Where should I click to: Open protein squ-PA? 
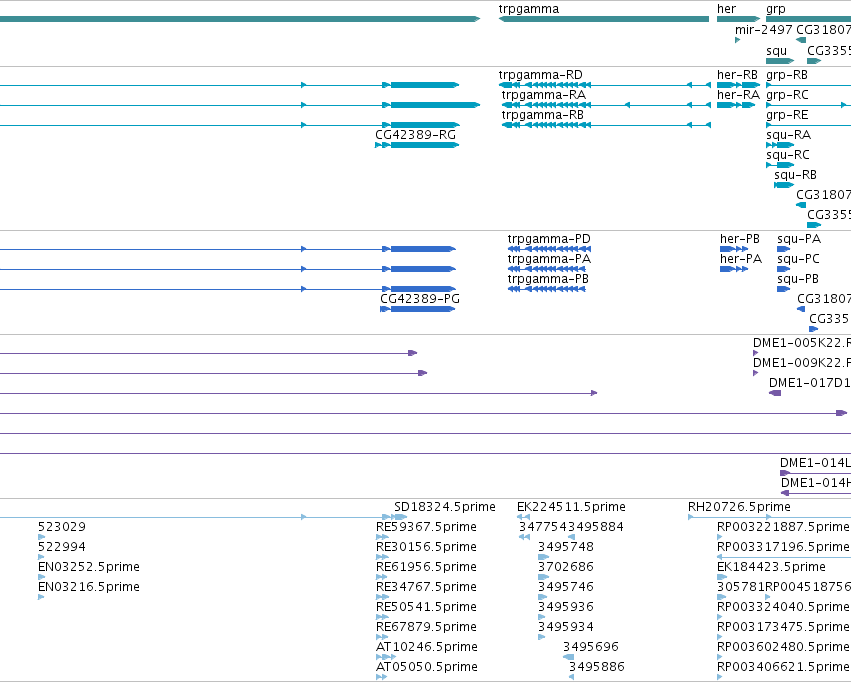(x=799, y=239)
